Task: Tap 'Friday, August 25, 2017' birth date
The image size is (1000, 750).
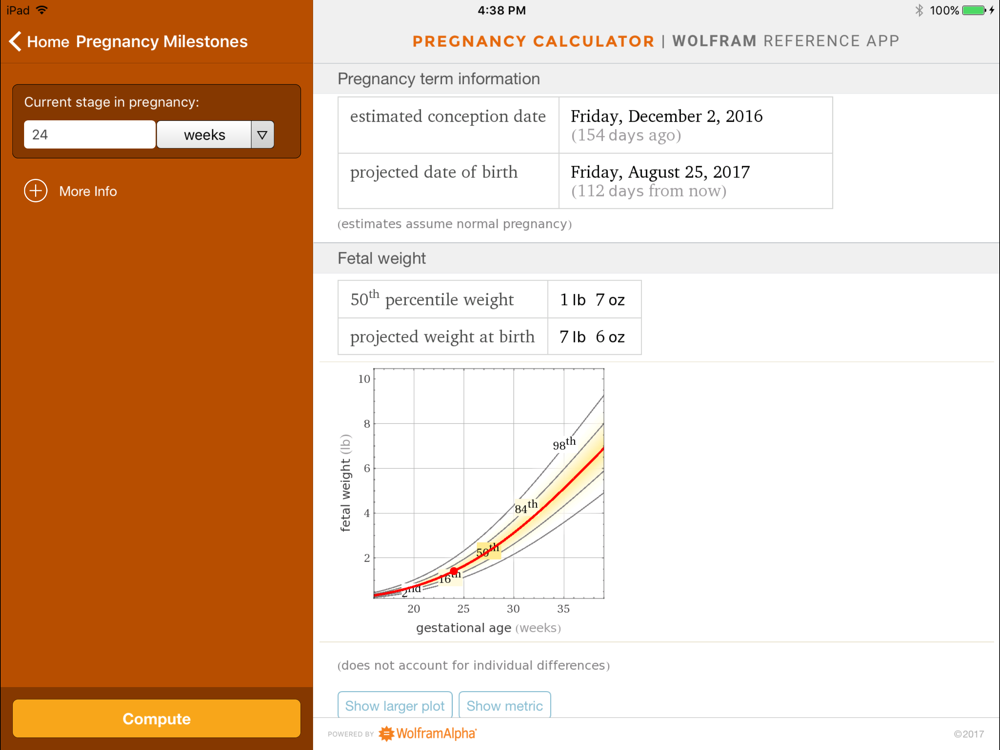Action: point(660,172)
